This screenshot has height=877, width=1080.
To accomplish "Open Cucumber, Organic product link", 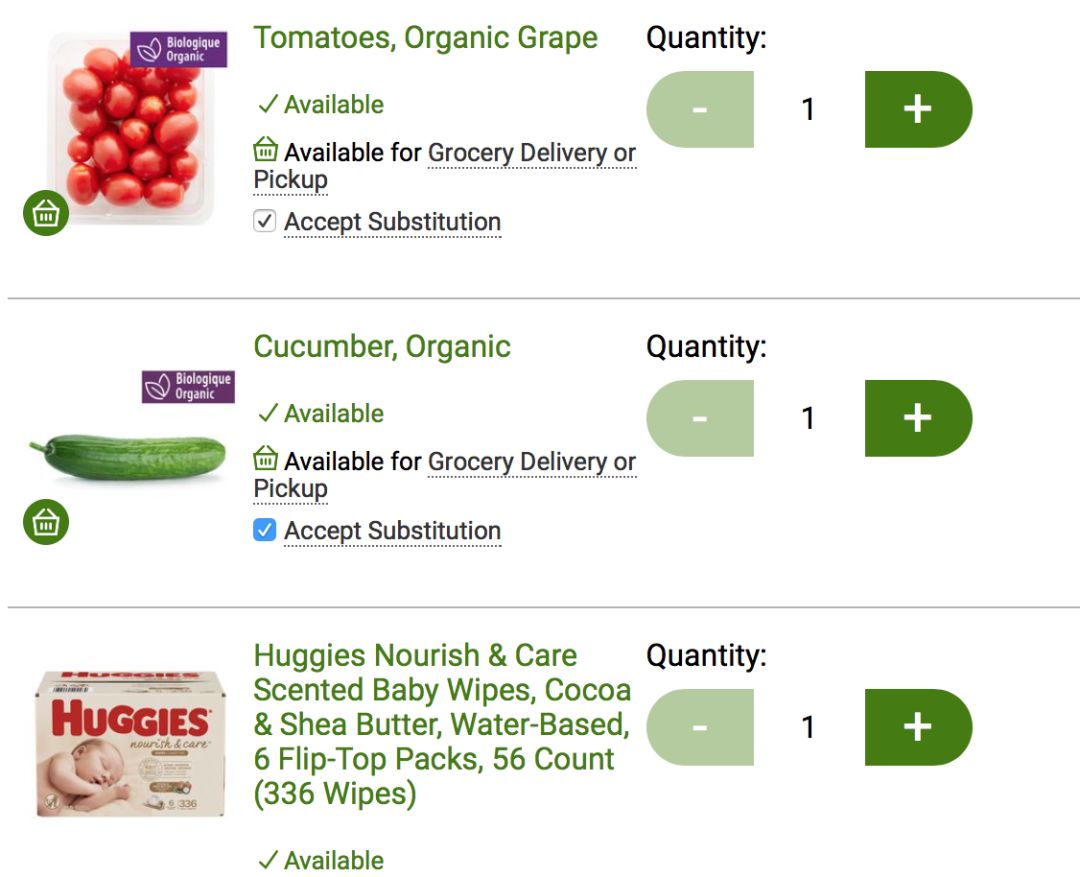I will (382, 347).
